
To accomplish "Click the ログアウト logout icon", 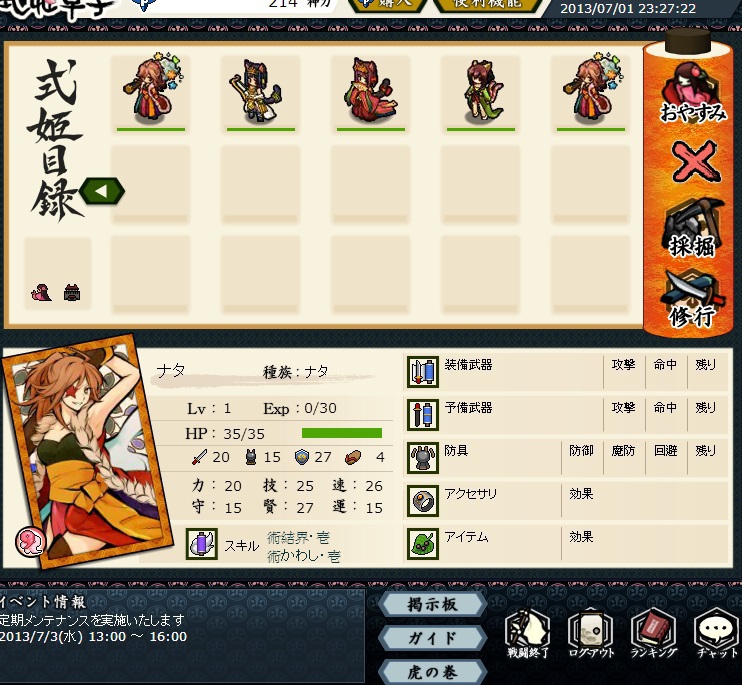I will 591,633.
